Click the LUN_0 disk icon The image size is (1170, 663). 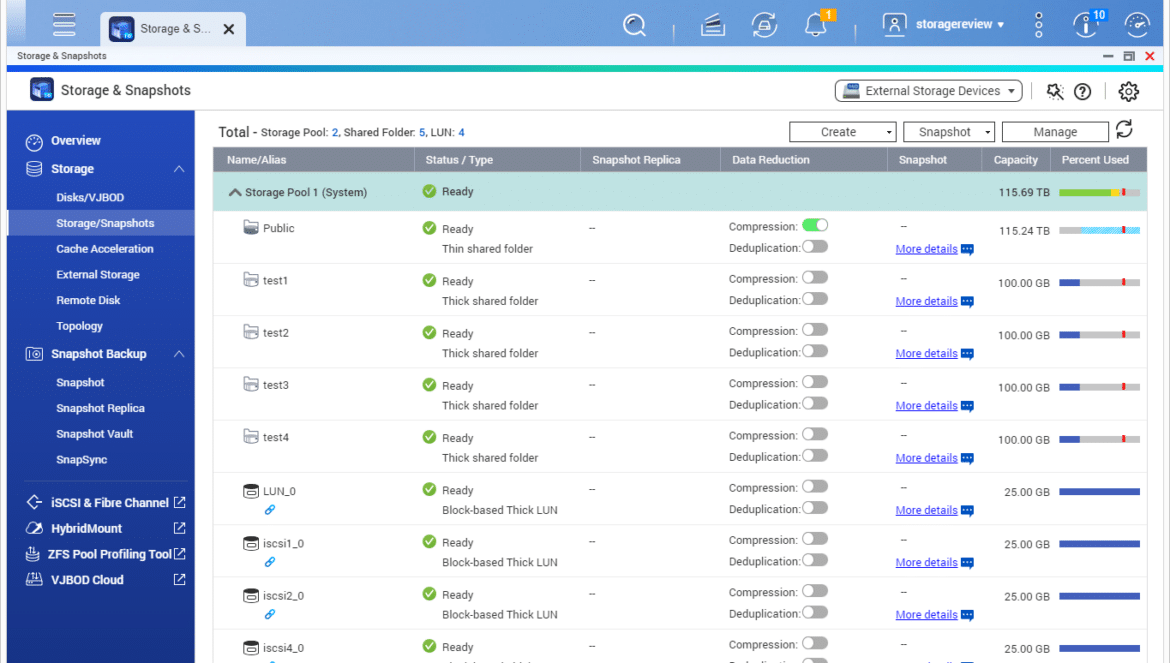tap(251, 491)
